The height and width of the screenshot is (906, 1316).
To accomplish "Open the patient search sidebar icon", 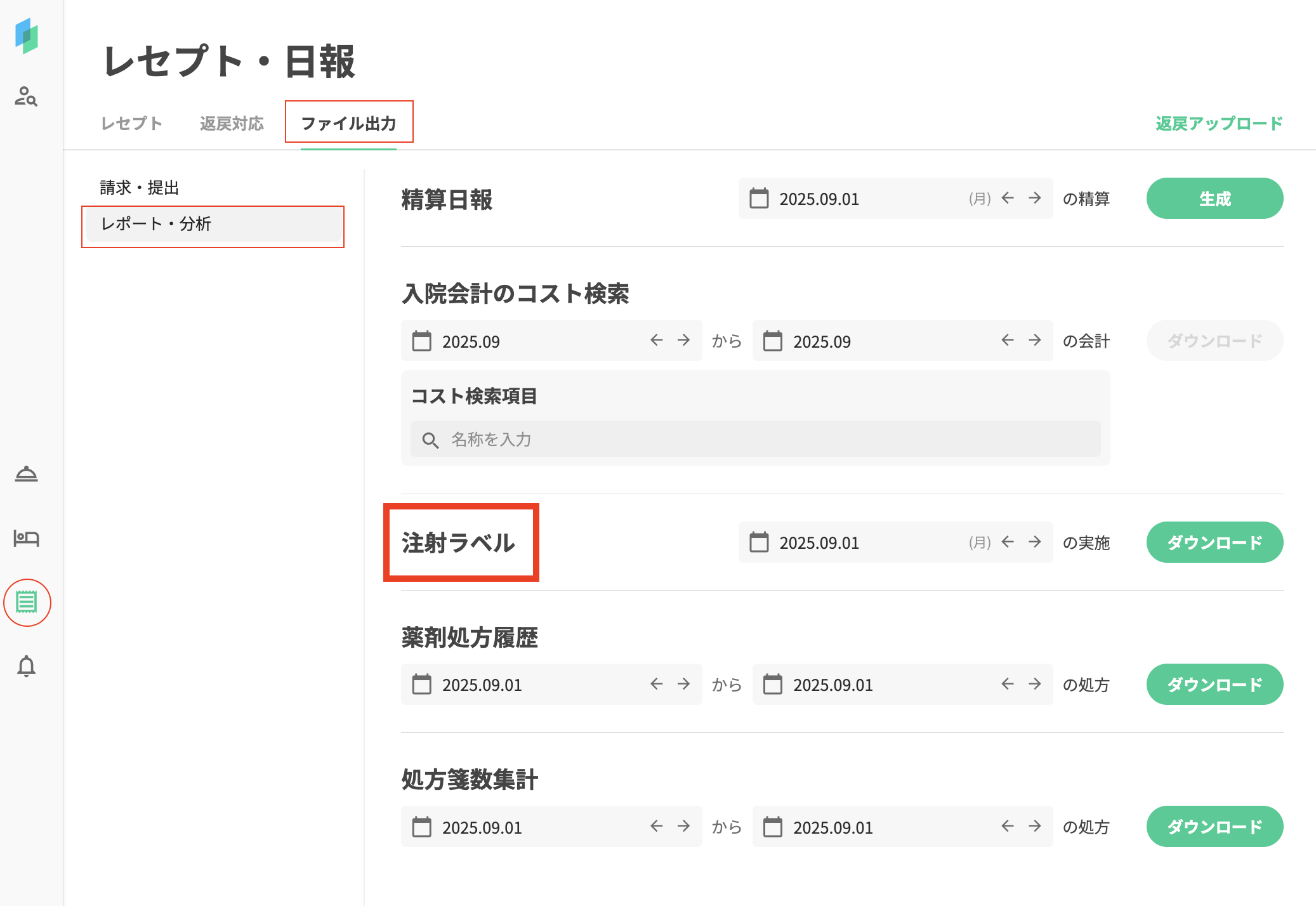I will 26,96.
